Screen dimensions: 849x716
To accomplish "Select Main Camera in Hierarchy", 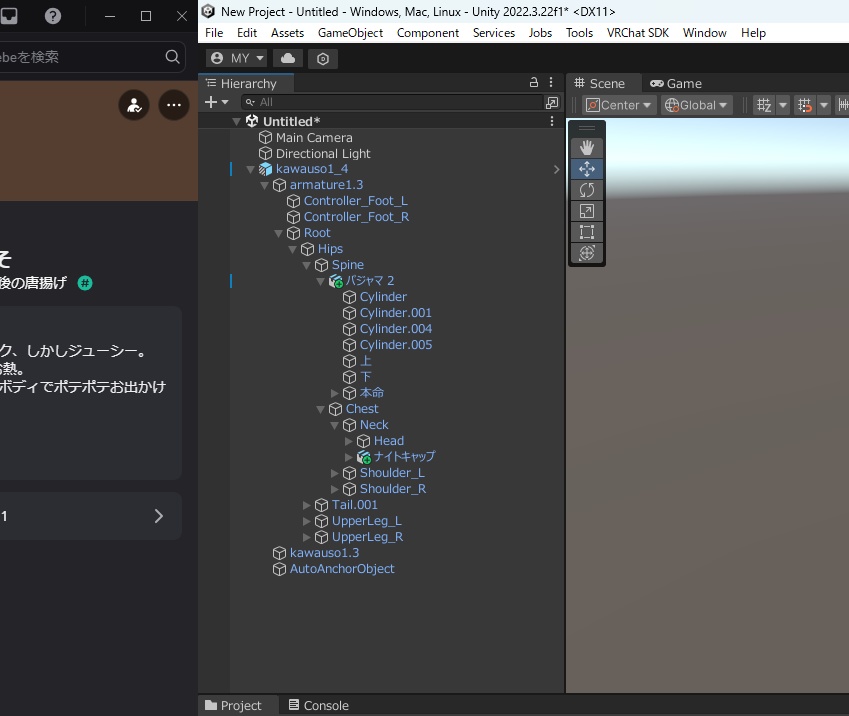I will click(x=314, y=138).
